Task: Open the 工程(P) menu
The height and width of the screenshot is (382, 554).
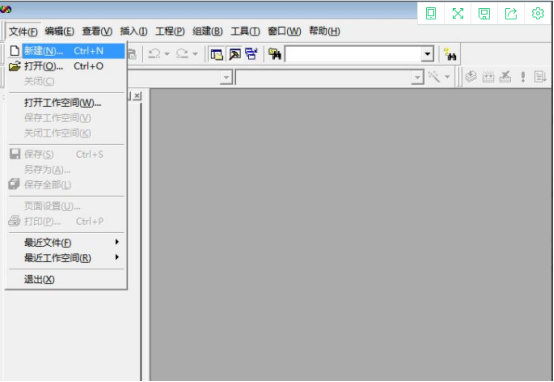Action: [x=170, y=31]
